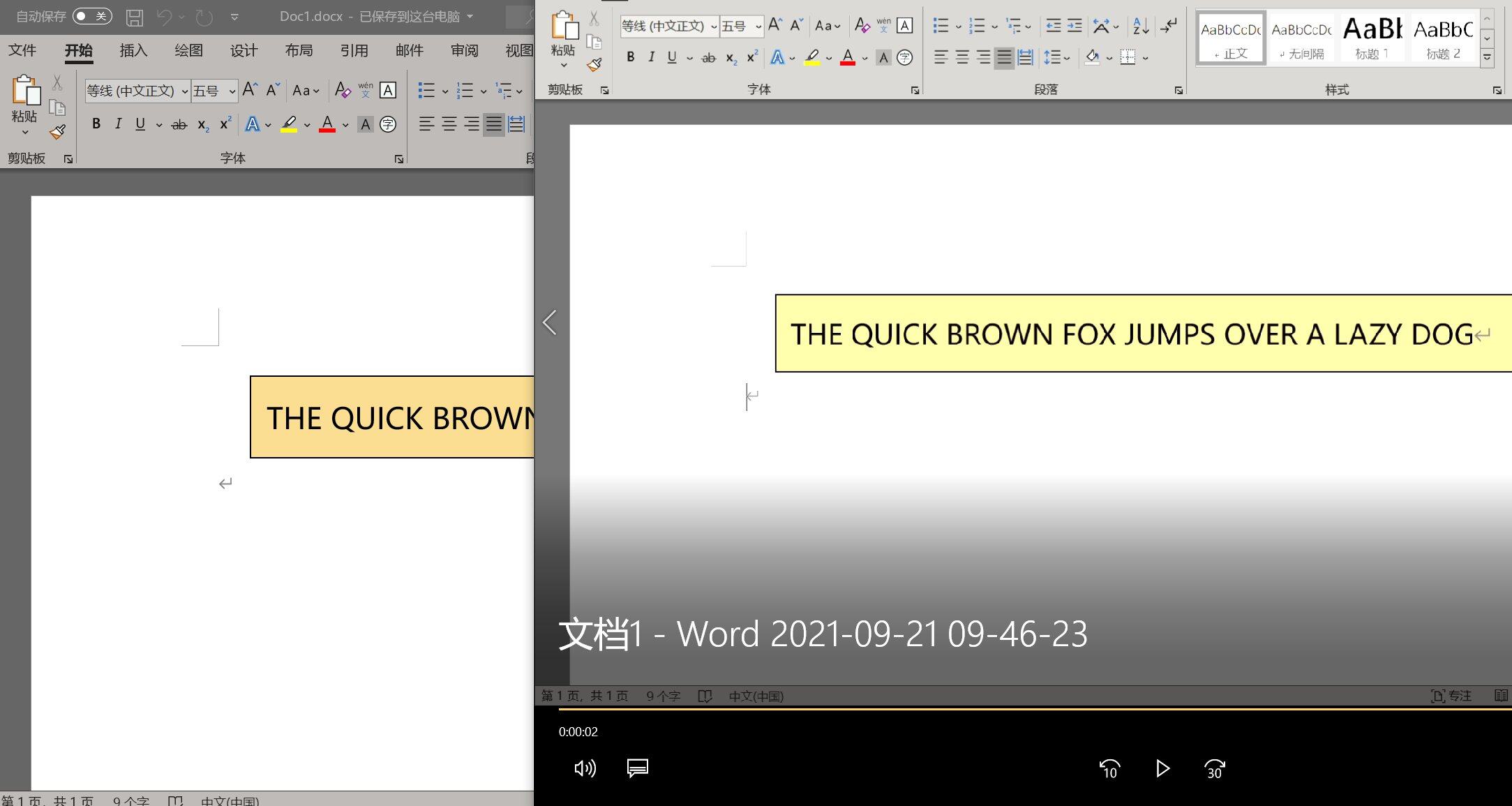Click the enclosed character (字) icon in left Word window
This screenshot has height=806, width=1512.
click(x=388, y=124)
